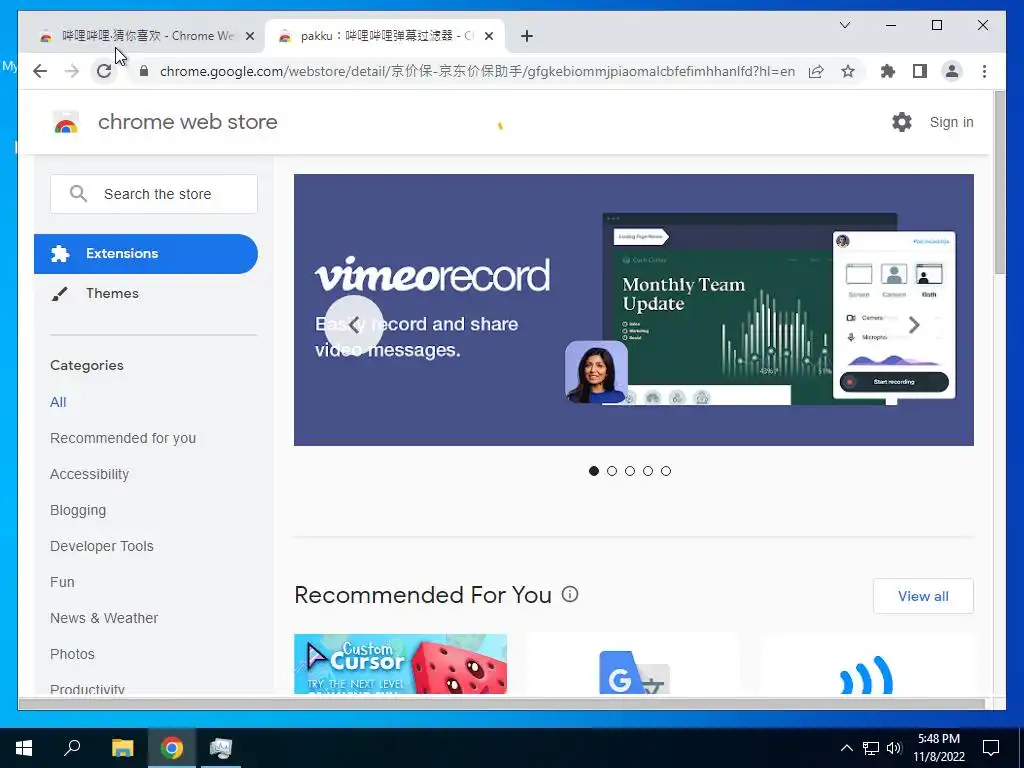This screenshot has width=1024, height=768.
Task: Open the vimeo record promo banner
Action: point(633,310)
